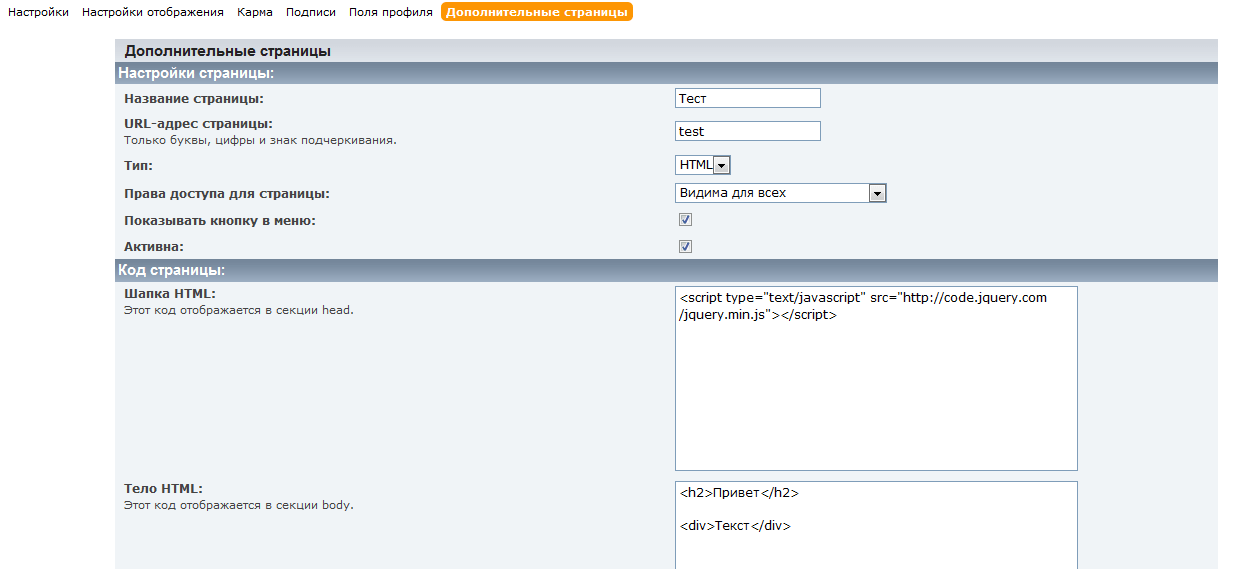Open the Карма tab
This screenshot has height=569, width=1243.
[x=255, y=13]
